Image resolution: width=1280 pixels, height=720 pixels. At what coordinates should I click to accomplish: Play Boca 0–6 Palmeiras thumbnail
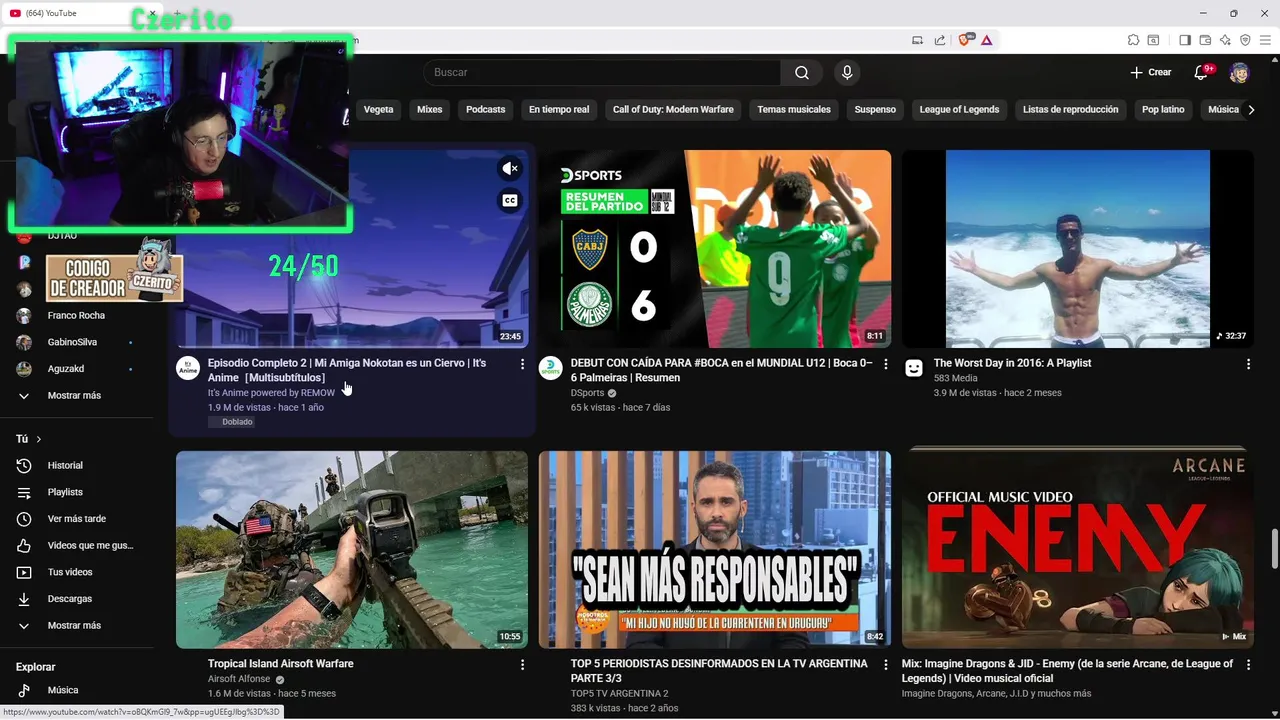pyautogui.click(x=715, y=249)
